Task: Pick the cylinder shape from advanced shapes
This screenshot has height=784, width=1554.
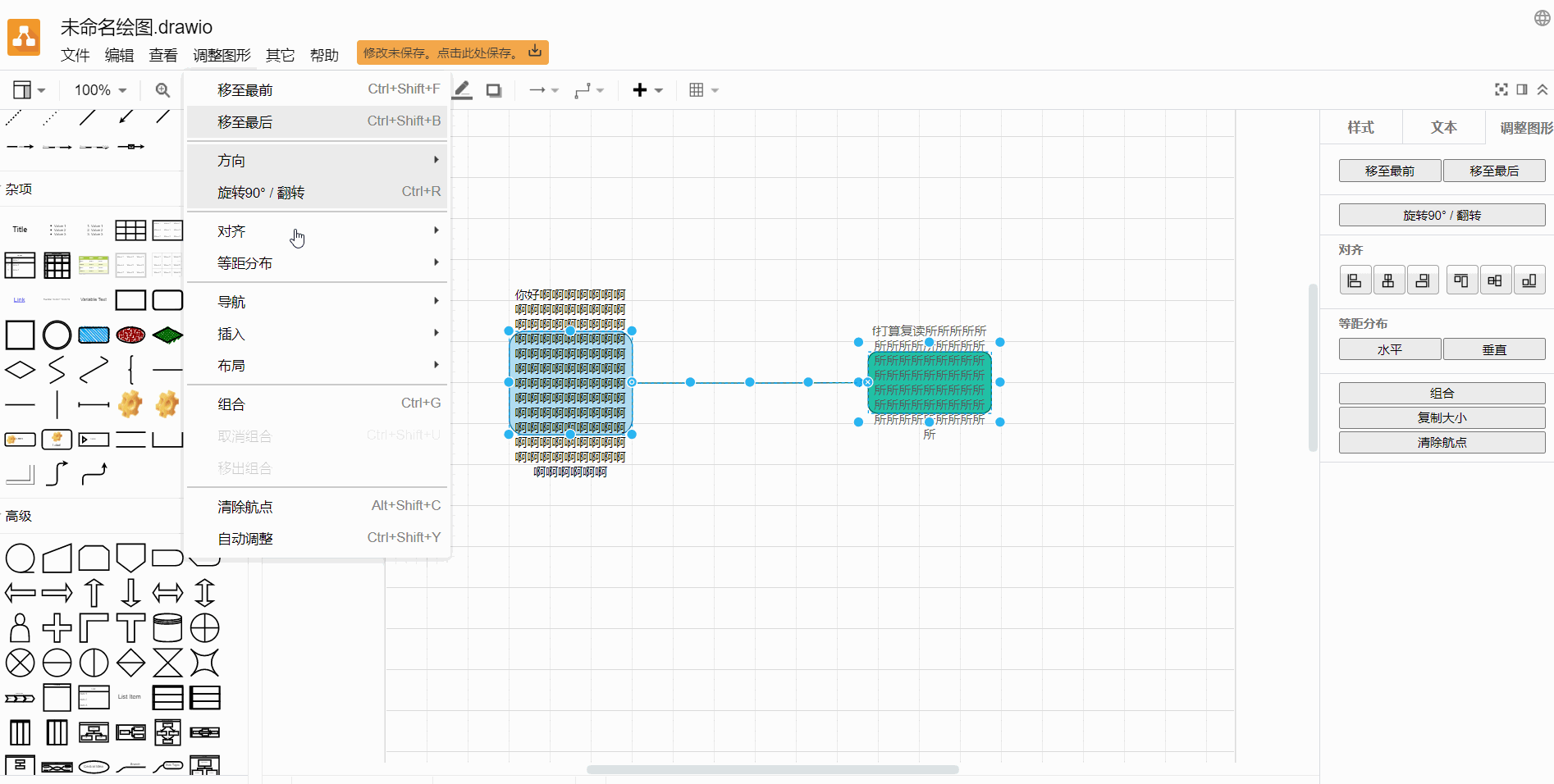Action: point(167,628)
